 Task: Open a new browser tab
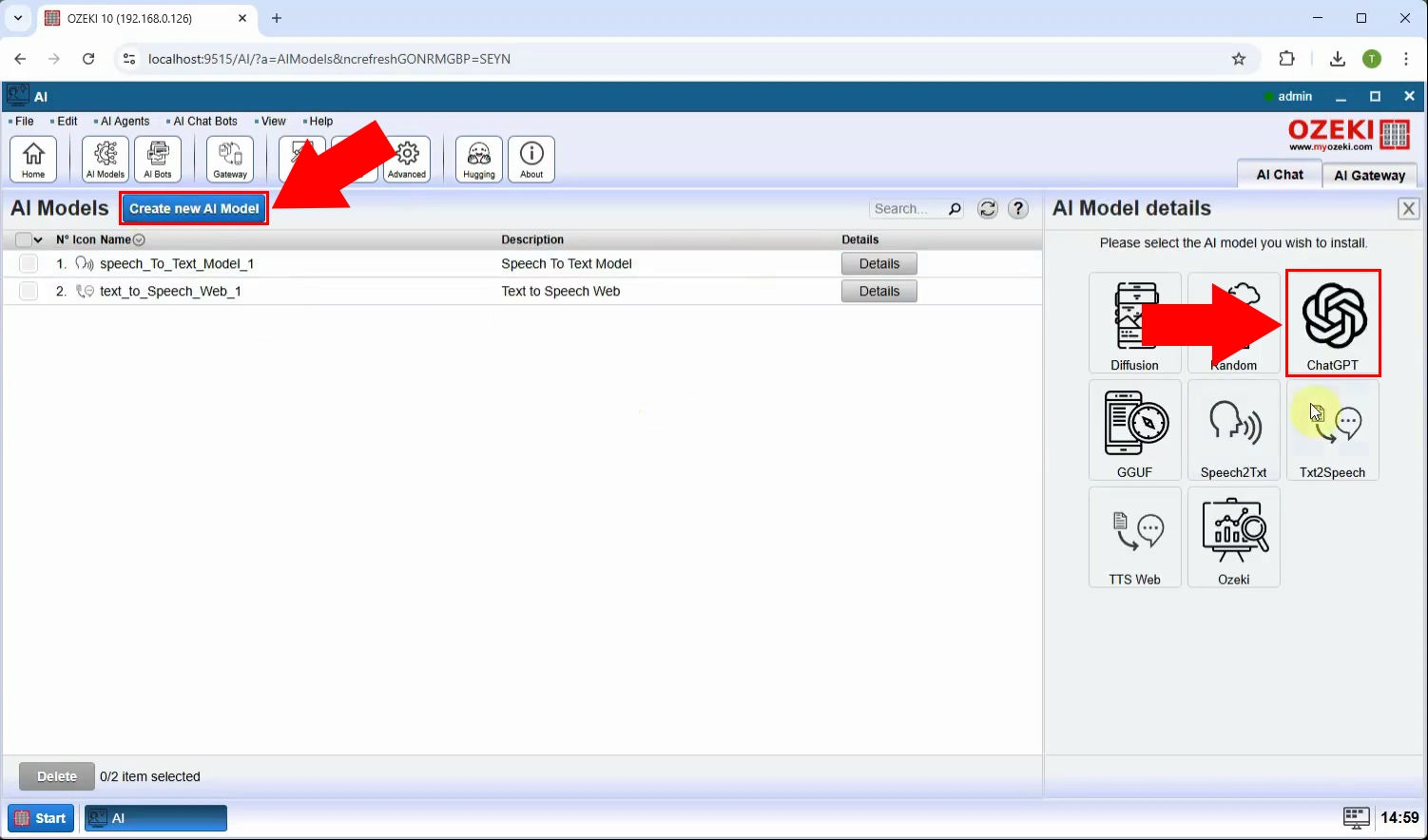coord(277,18)
